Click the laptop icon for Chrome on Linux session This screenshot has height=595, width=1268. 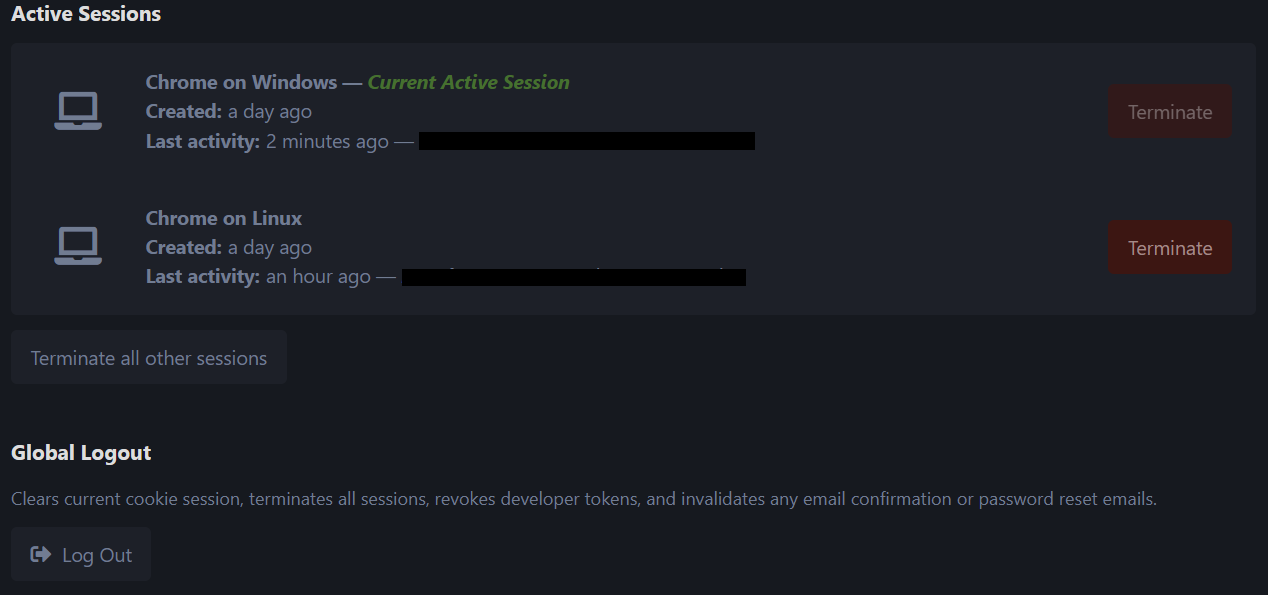click(x=78, y=247)
